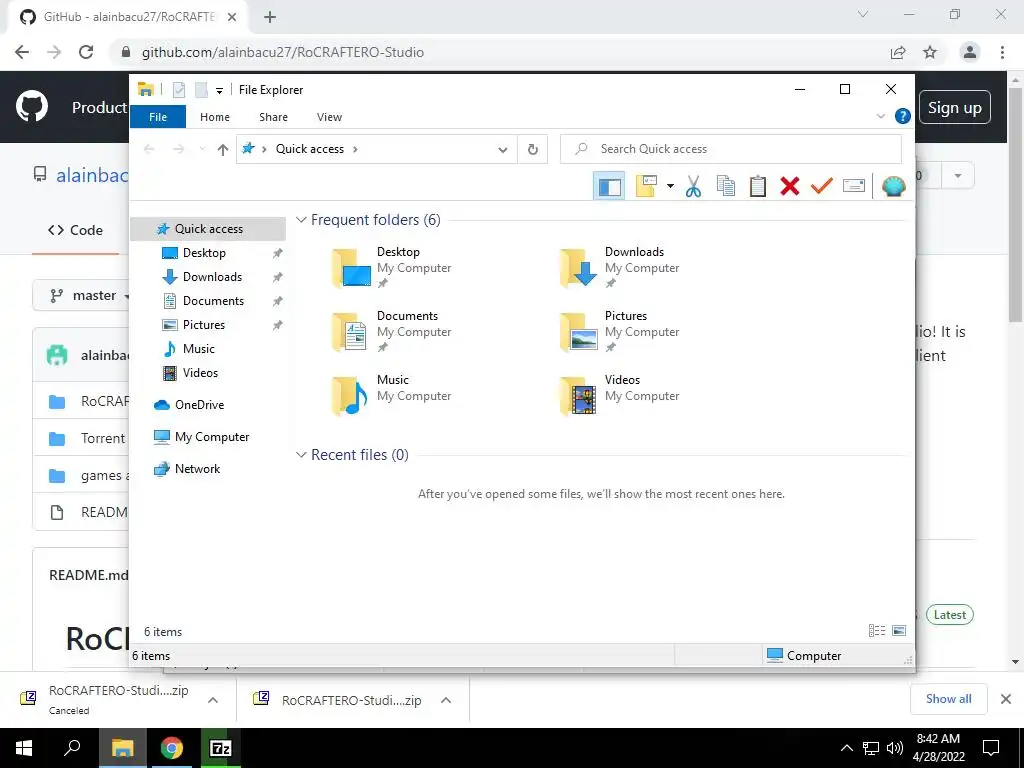Viewport: 1024px width, 768px height.
Task: Collapse the Frequent folders group
Action: coord(301,220)
